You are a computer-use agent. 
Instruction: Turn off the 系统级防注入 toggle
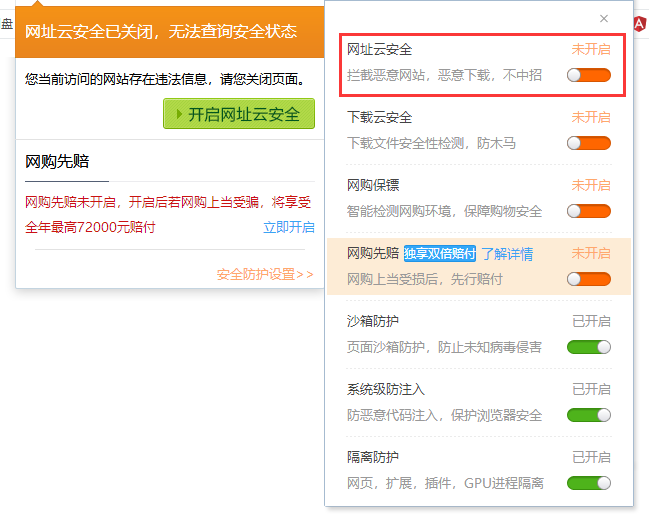588,415
